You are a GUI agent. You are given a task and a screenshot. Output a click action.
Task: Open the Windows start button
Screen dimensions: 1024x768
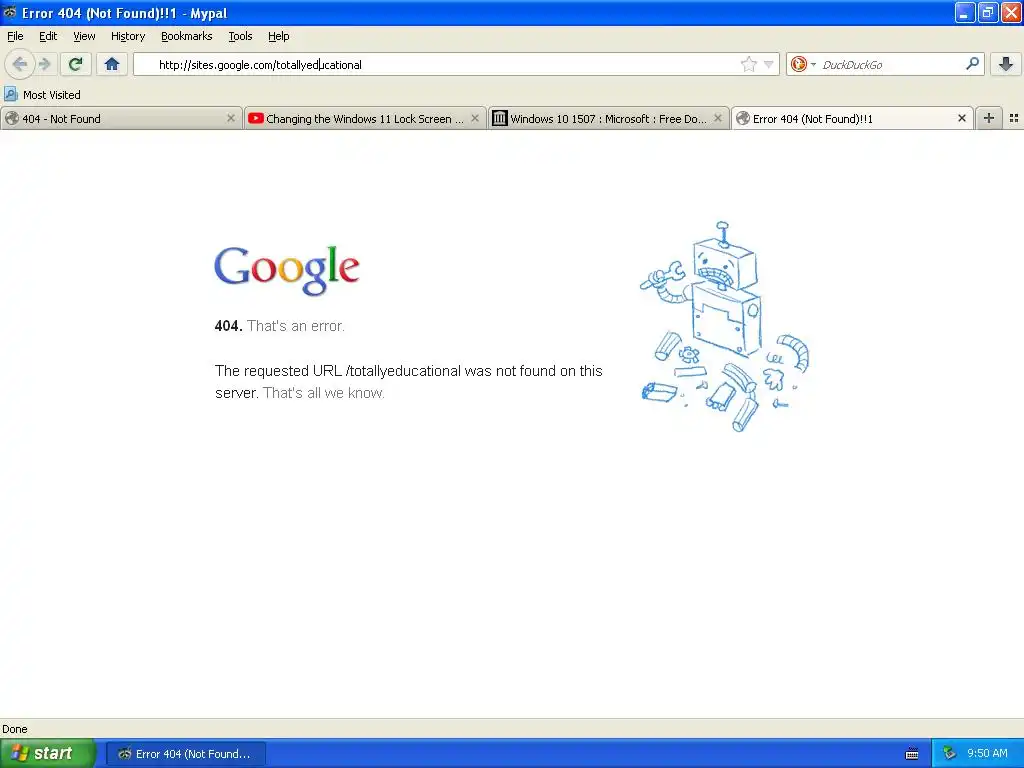point(48,753)
